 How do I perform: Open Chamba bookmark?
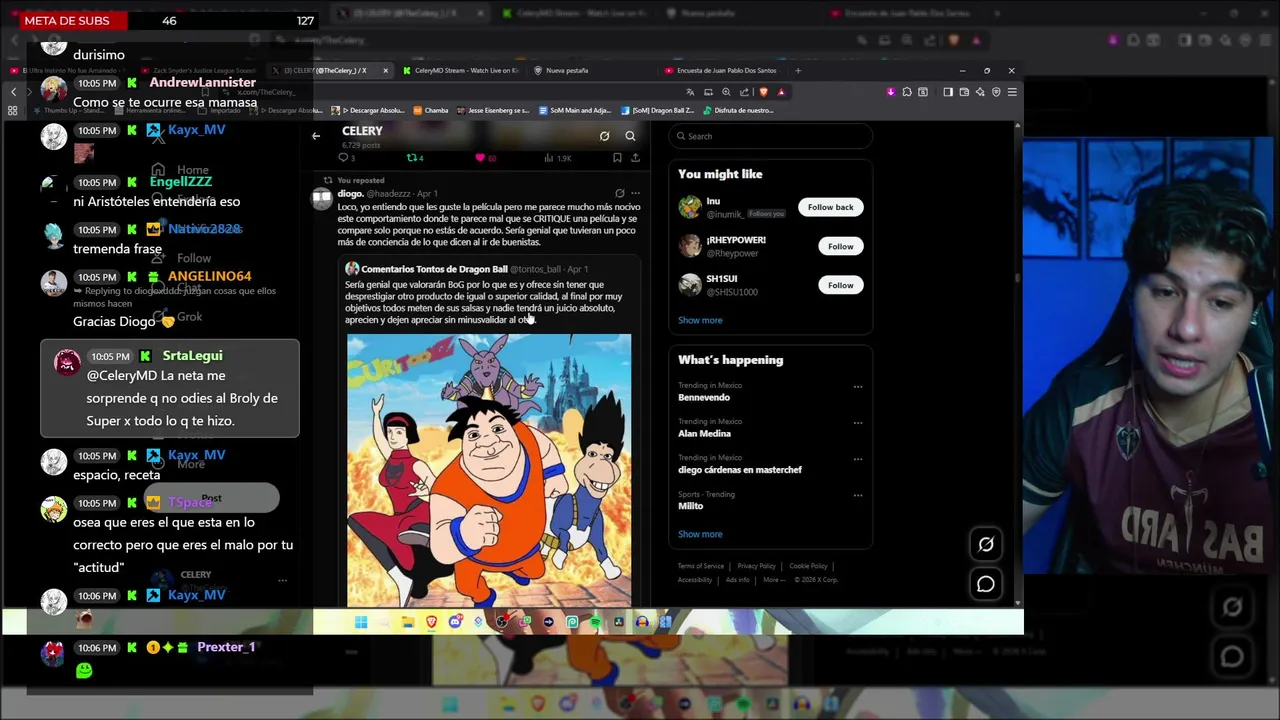[431, 110]
